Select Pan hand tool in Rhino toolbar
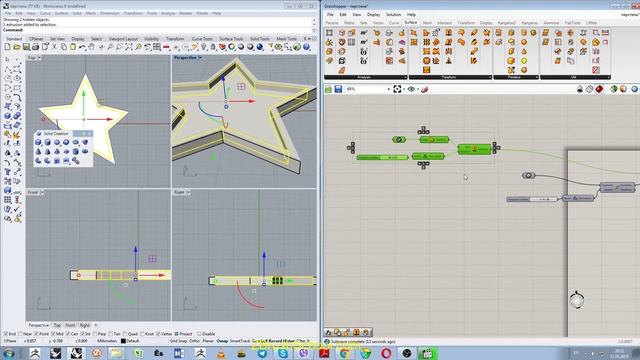 tap(91, 47)
